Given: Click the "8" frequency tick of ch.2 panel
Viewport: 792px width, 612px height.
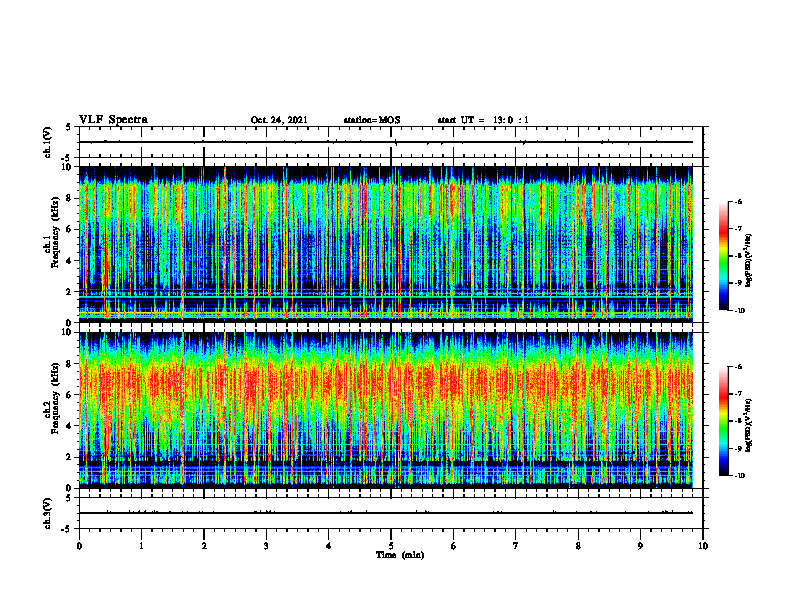Looking at the screenshot, I should 70,364.
